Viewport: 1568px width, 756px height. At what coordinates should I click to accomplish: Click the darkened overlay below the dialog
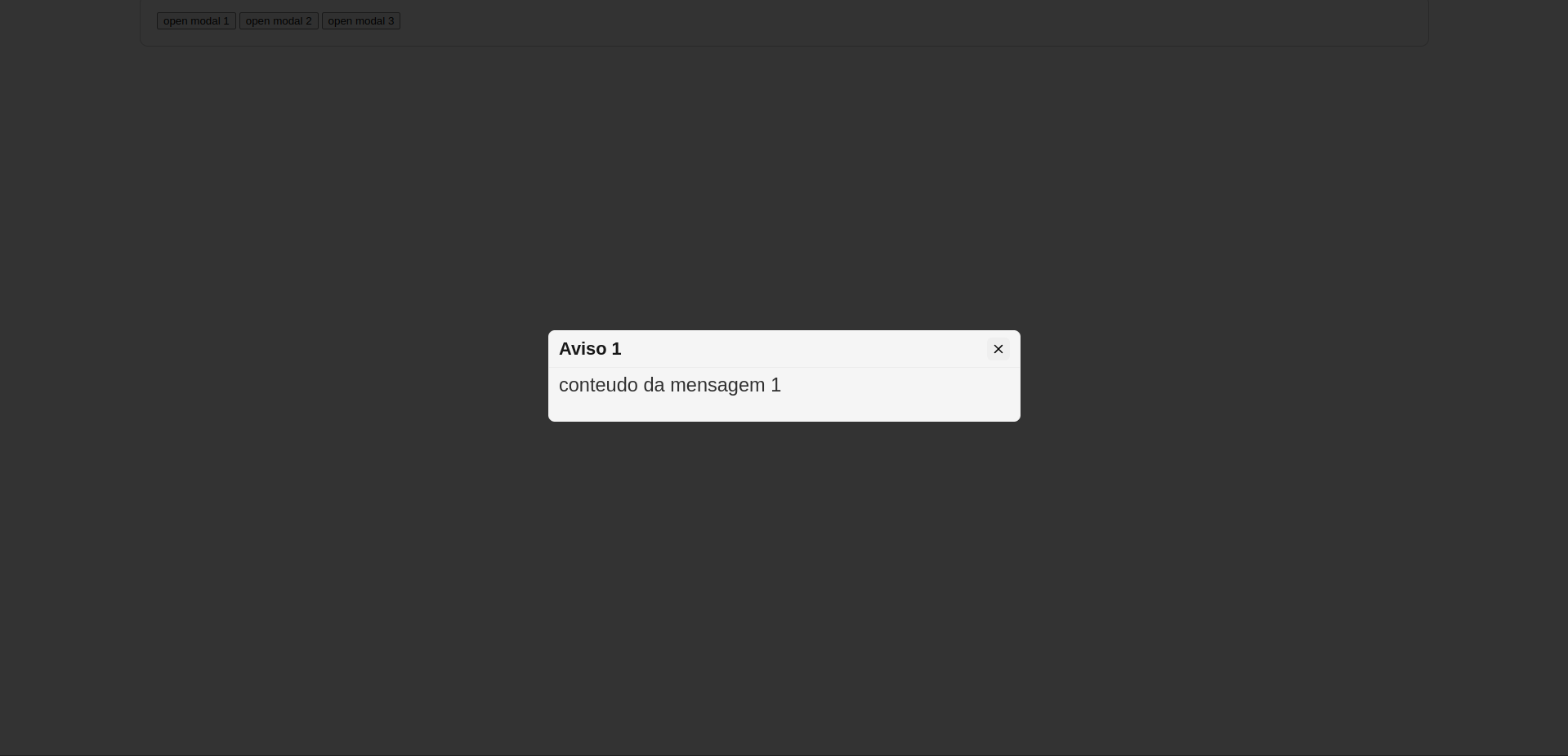point(784,588)
